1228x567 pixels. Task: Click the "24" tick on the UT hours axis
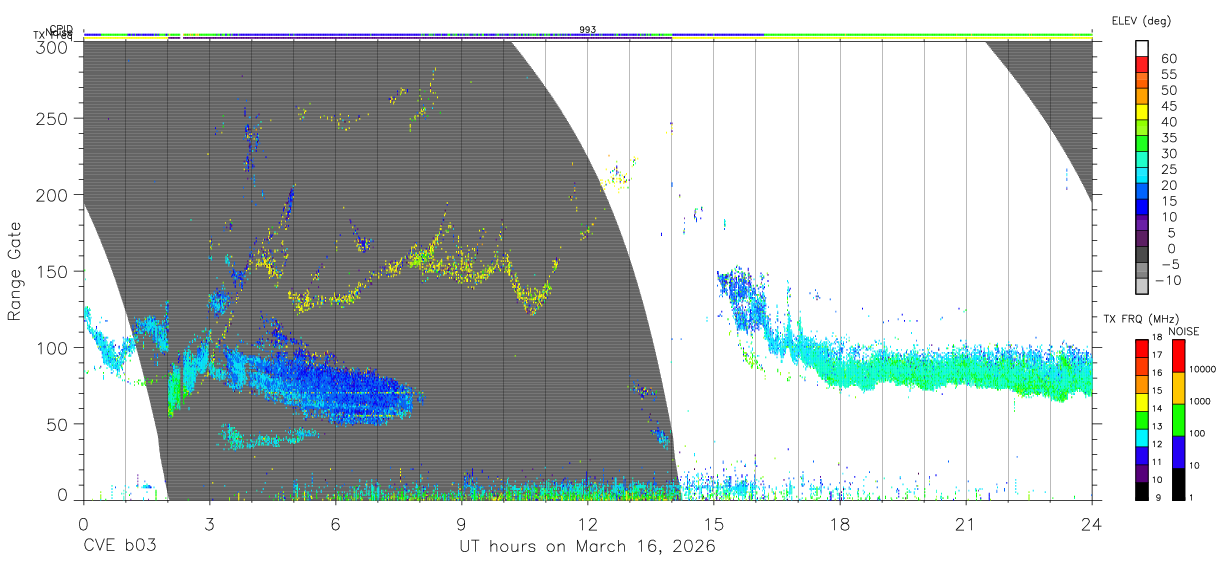click(x=1092, y=523)
